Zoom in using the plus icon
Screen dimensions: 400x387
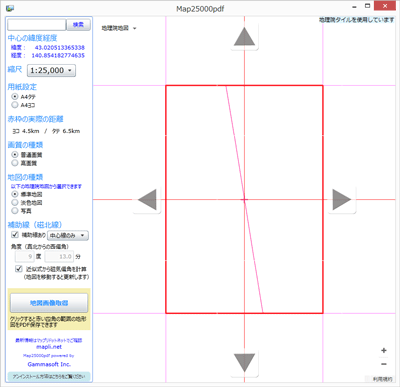(384, 350)
